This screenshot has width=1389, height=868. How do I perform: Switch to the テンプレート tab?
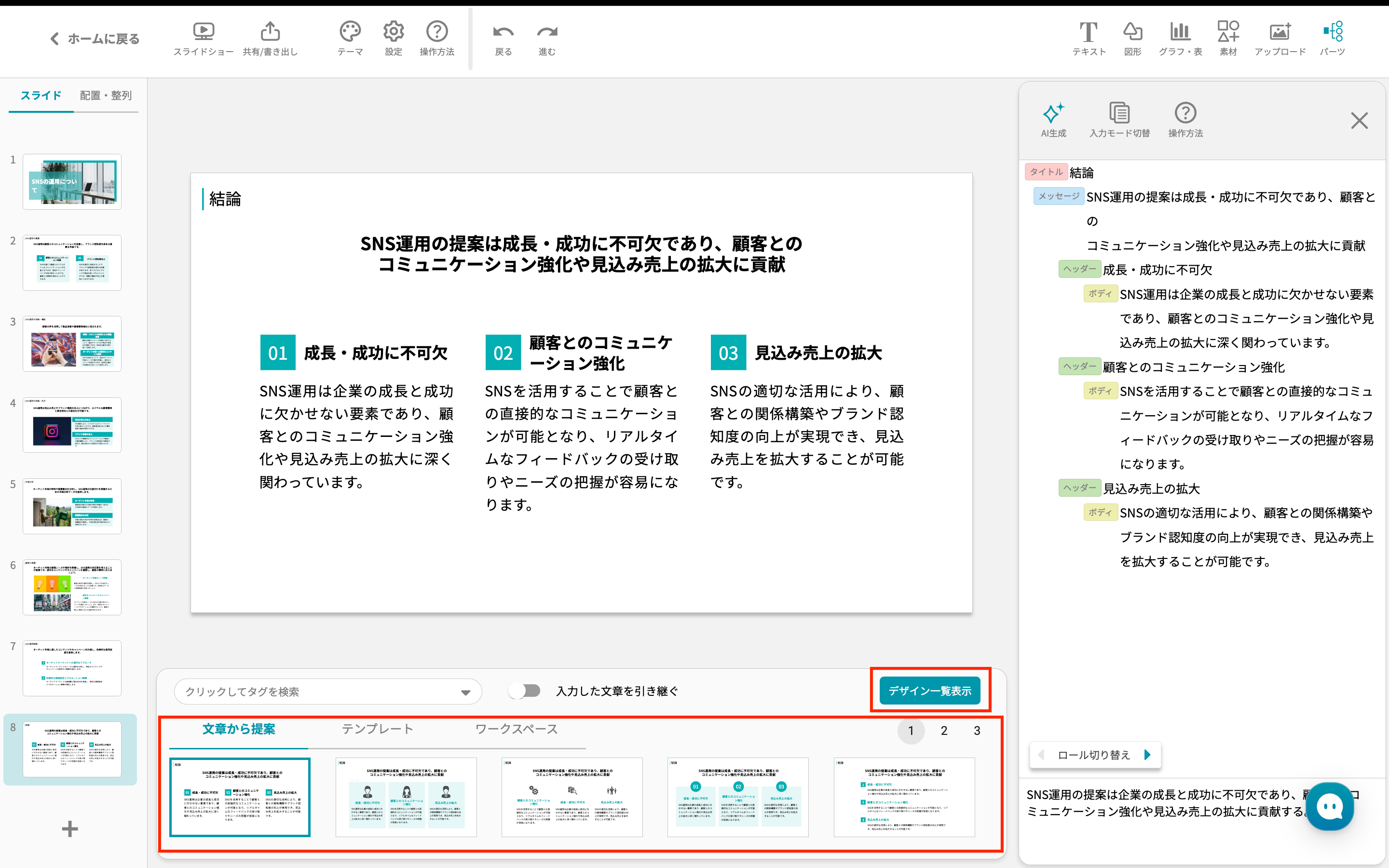tap(377, 729)
